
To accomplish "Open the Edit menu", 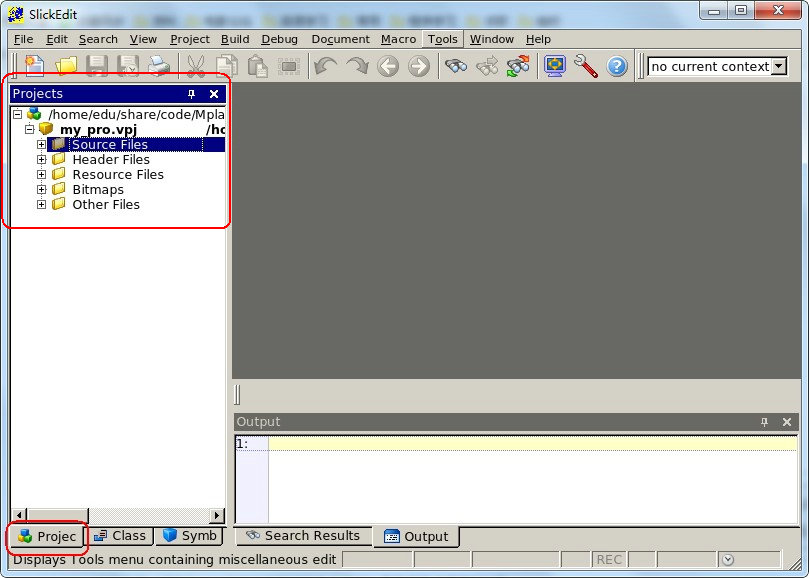I will point(57,39).
